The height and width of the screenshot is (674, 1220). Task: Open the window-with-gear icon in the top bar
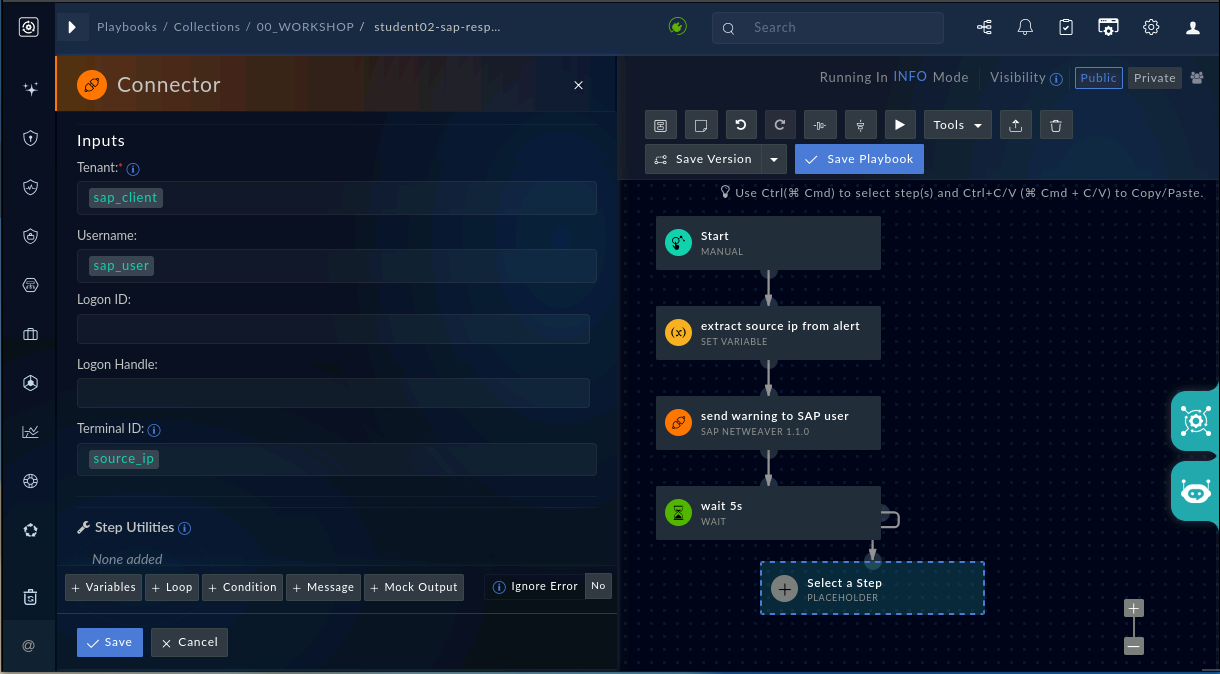coord(1108,28)
